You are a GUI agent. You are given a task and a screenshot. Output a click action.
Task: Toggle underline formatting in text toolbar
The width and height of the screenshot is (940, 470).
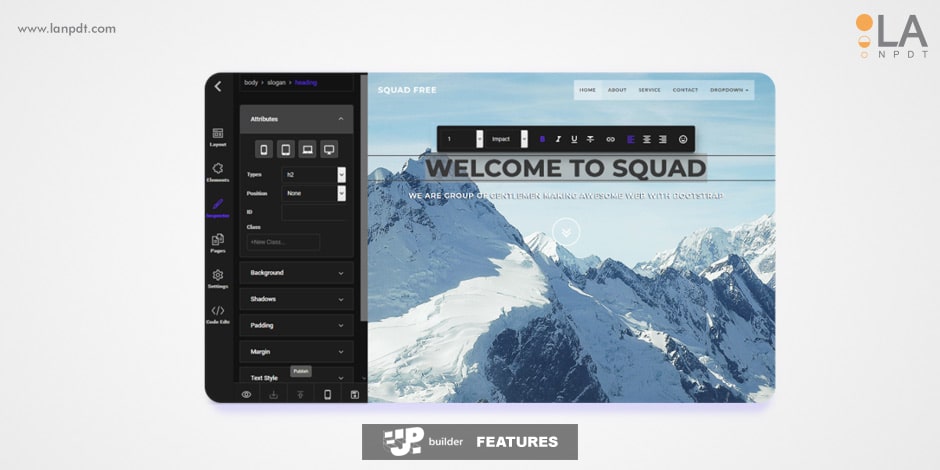pyautogui.click(x=574, y=139)
